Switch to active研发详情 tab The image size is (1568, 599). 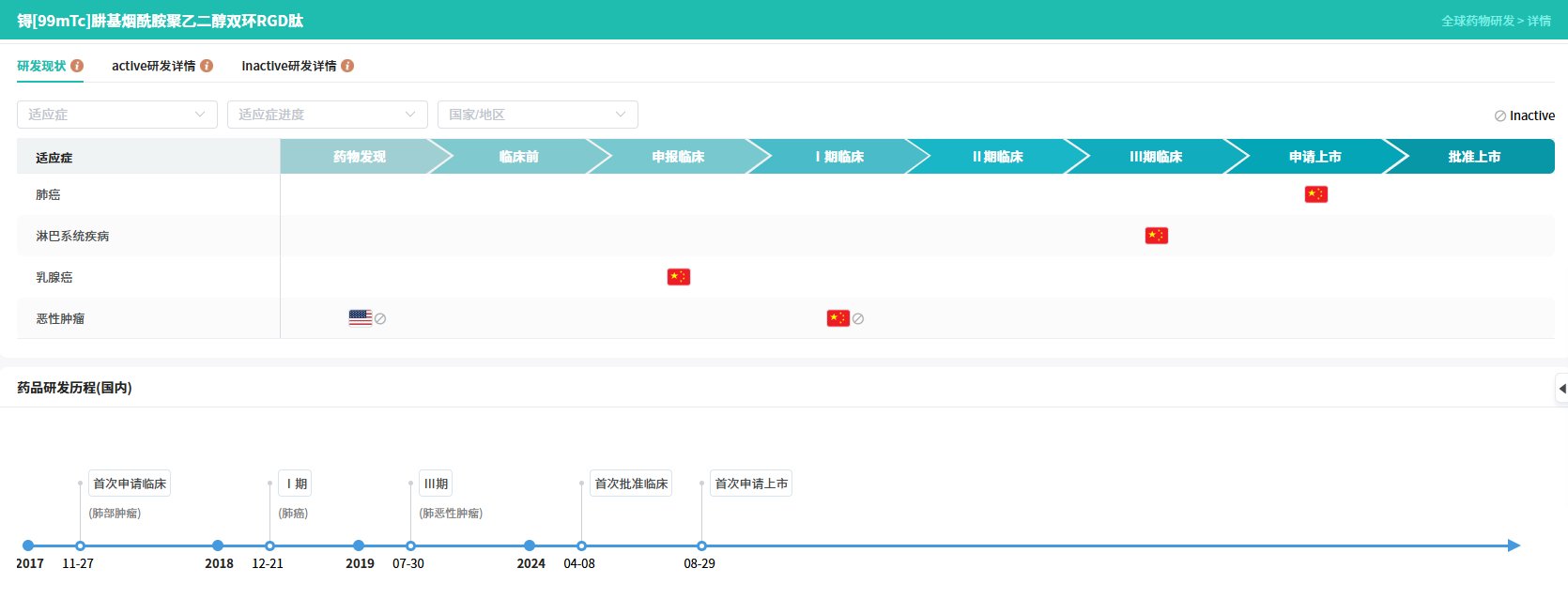(153, 66)
